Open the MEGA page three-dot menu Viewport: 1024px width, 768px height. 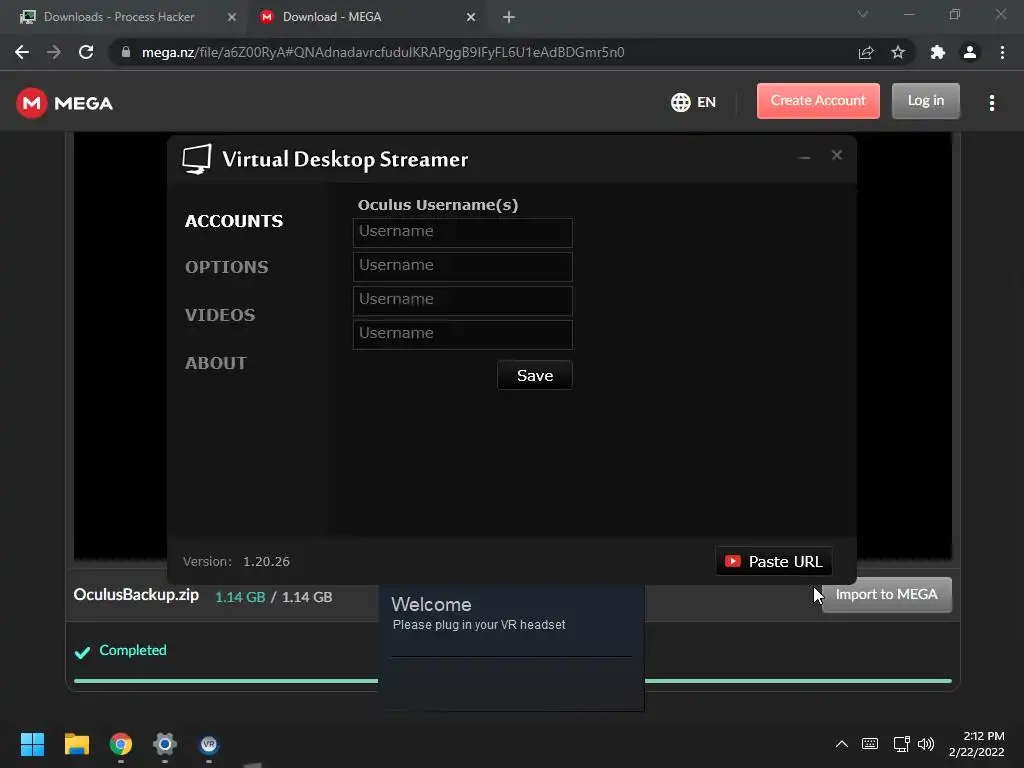991,103
